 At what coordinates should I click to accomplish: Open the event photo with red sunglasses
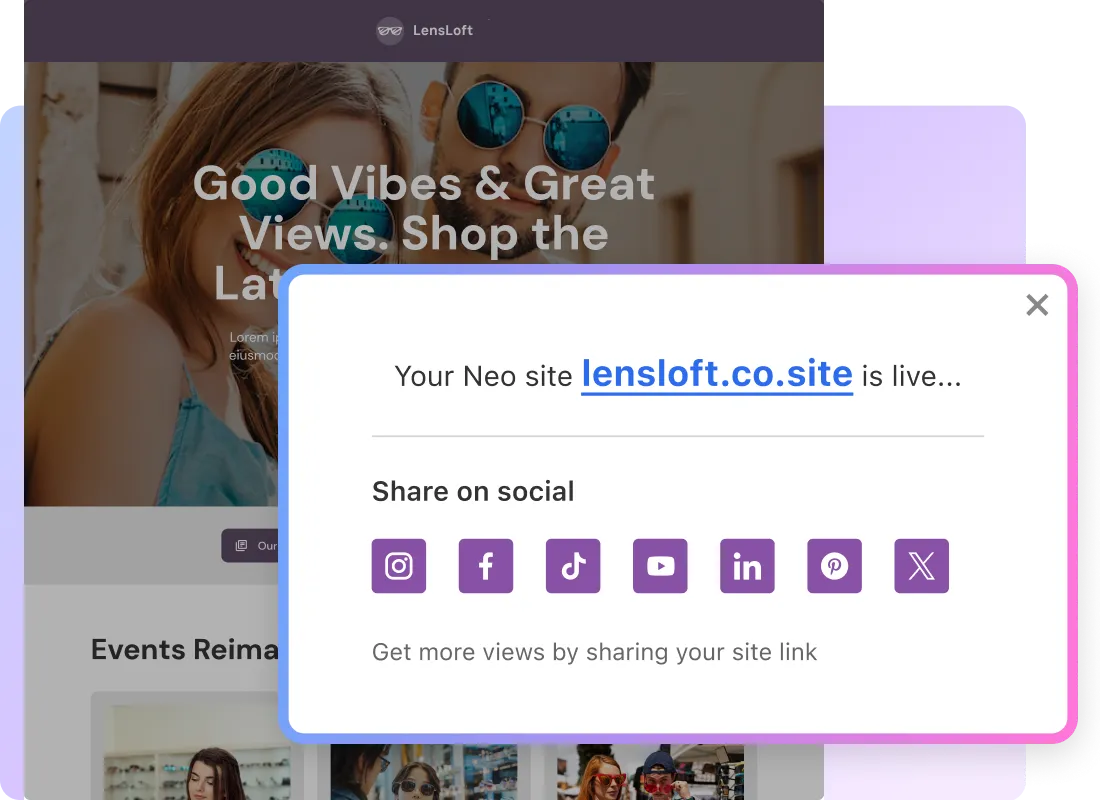point(650,771)
